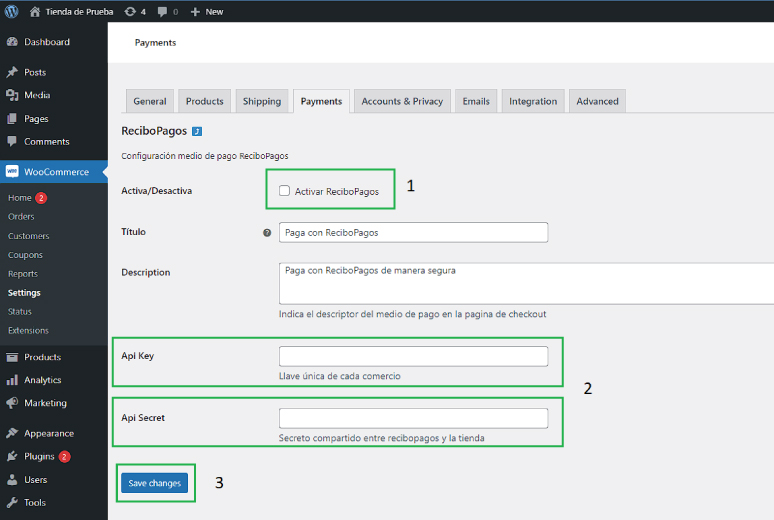This screenshot has height=520, width=774.
Task: Go to WooCommerce Home submenu
Action: pyautogui.click(x=20, y=198)
